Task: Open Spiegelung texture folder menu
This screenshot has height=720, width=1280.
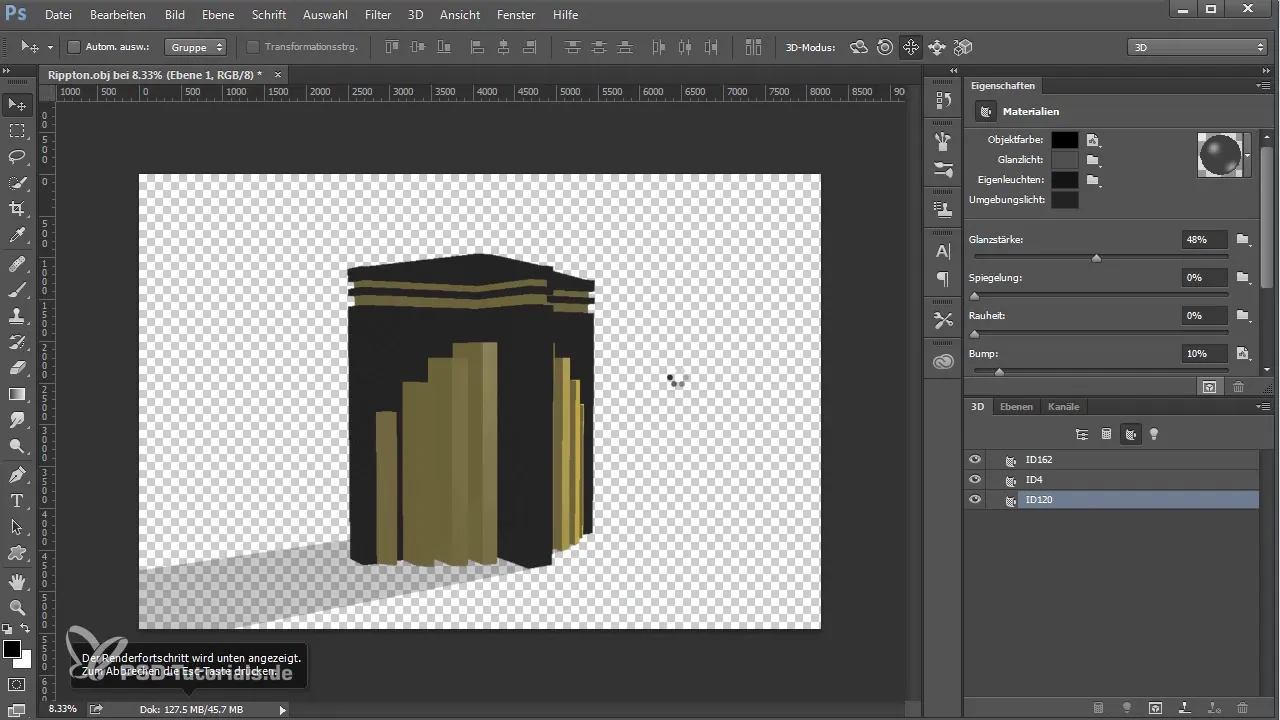Action: pyautogui.click(x=1243, y=278)
